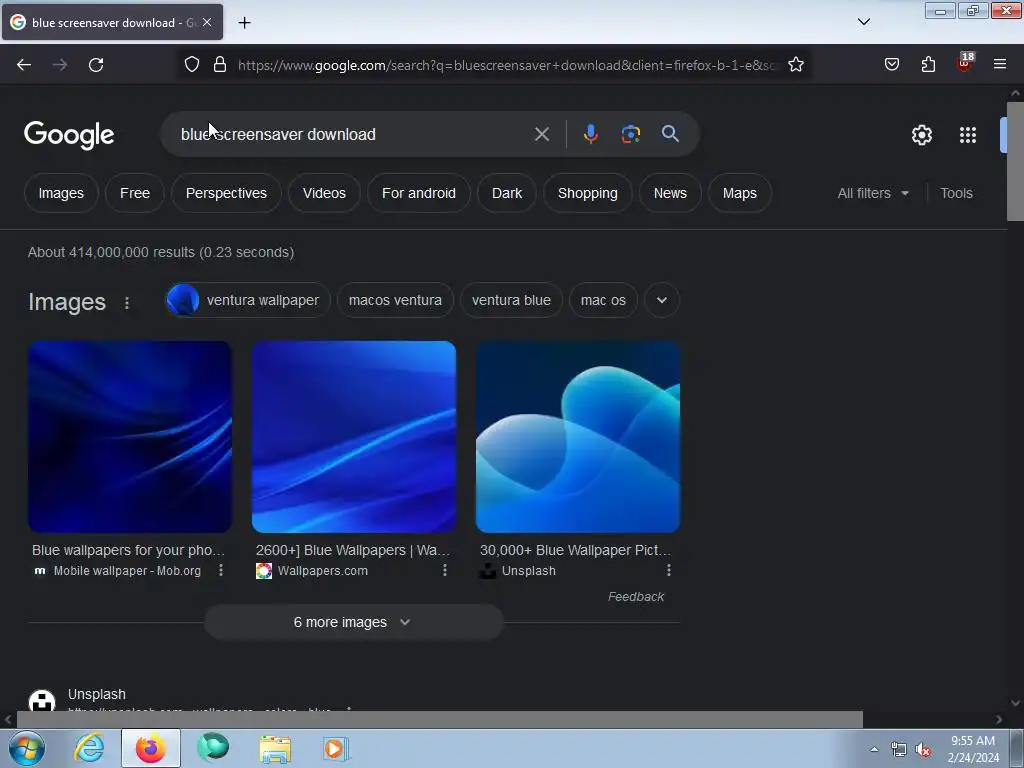Image resolution: width=1024 pixels, height=768 pixels.
Task: Select the mac os suggestion chip
Action: [x=603, y=300]
